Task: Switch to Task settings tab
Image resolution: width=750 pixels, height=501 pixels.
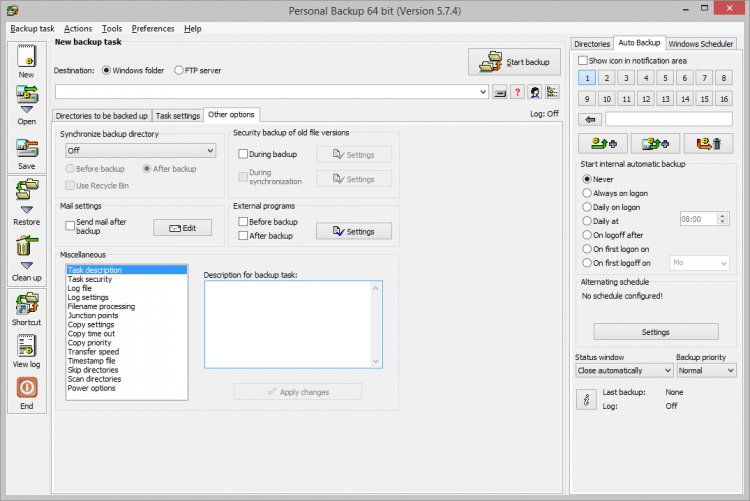Action: point(177,116)
